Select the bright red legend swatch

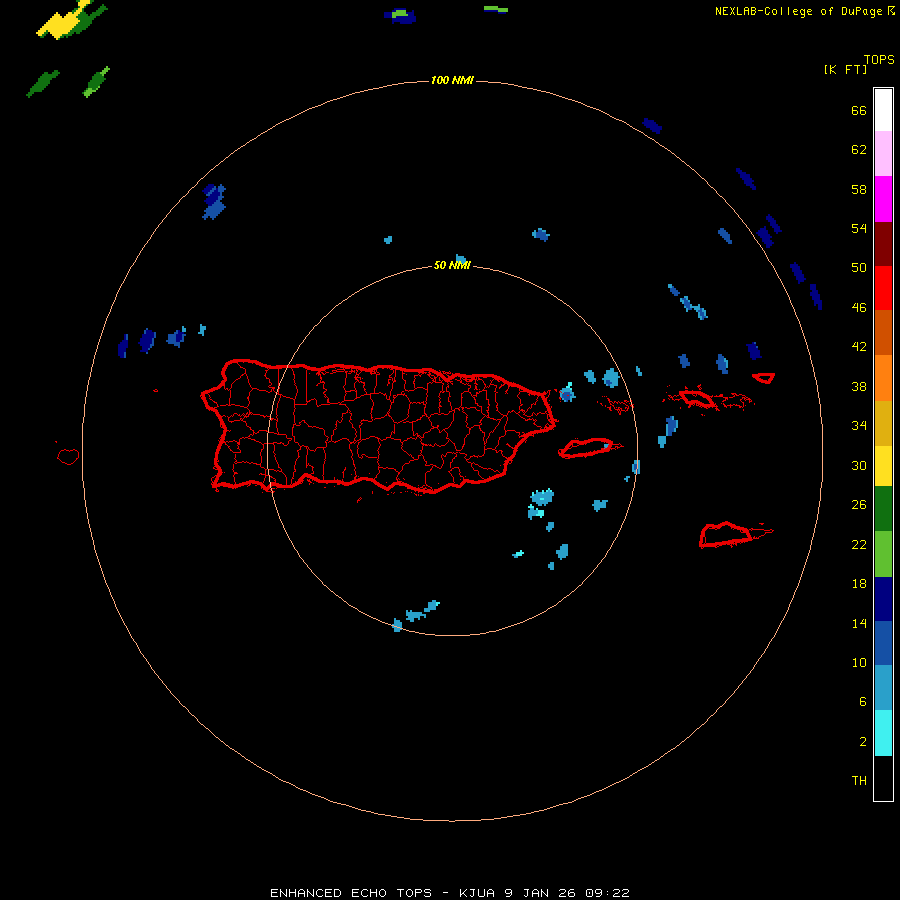(883, 288)
